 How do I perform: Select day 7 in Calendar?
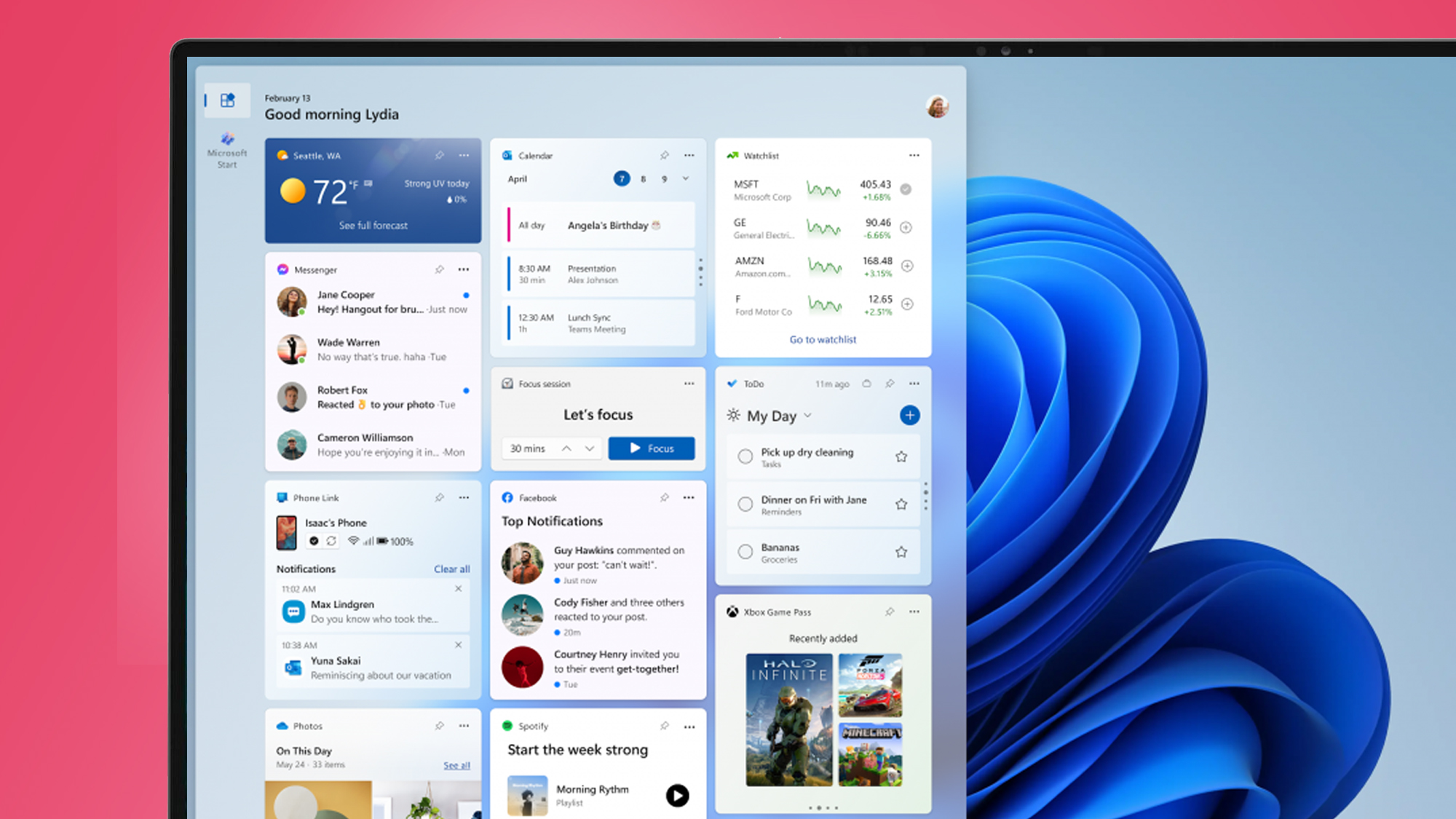622,178
